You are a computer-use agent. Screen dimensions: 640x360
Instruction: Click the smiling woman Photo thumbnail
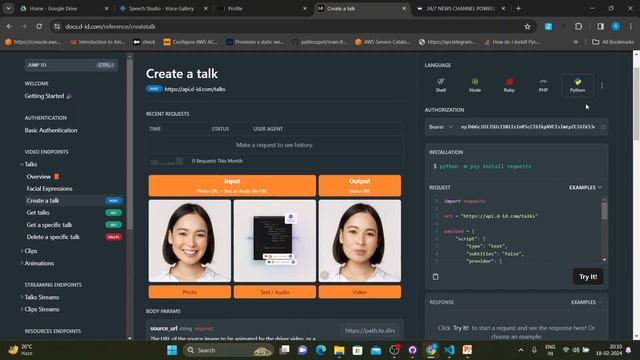tap(190, 241)
